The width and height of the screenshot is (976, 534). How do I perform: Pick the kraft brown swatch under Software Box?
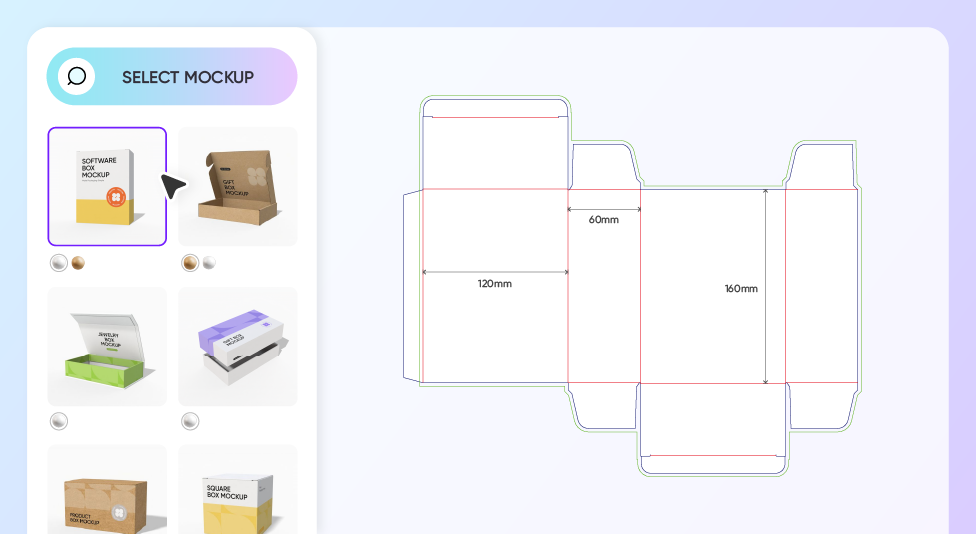point(78,263)
